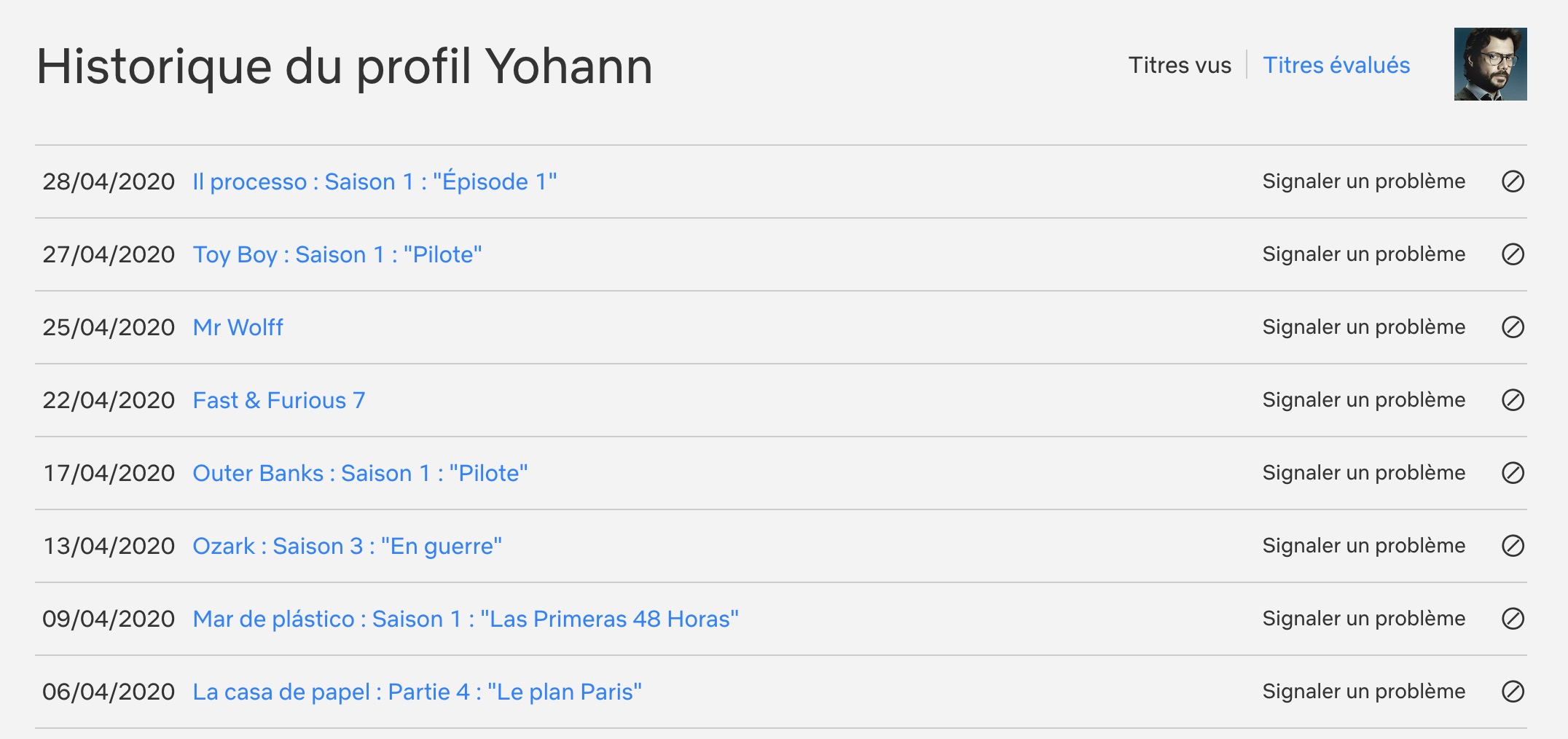Report a problem for Mar de plástico
Screen dimensions: 1568x739
point(1363,619)
